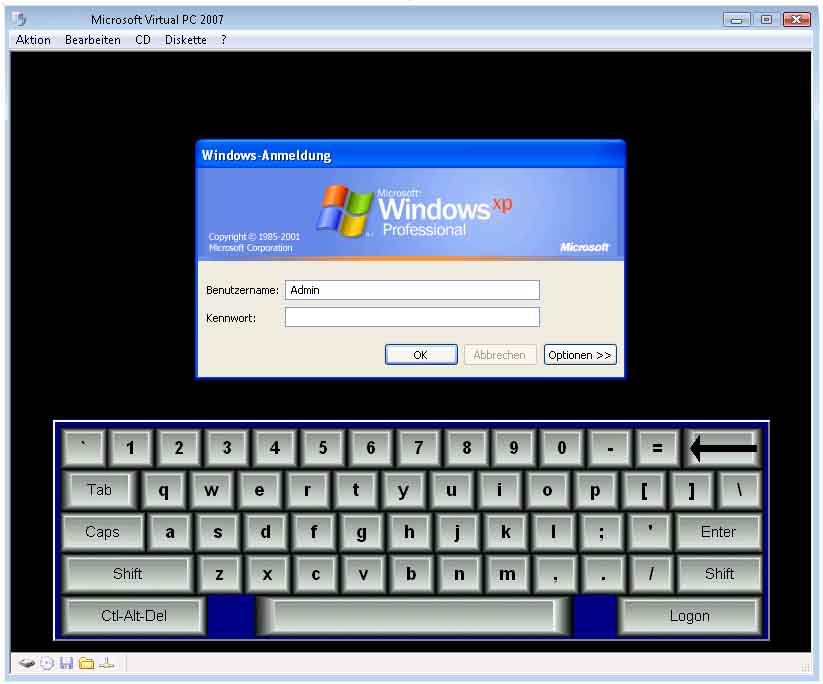Click the network adapter status icon

(x=107, y=664)
